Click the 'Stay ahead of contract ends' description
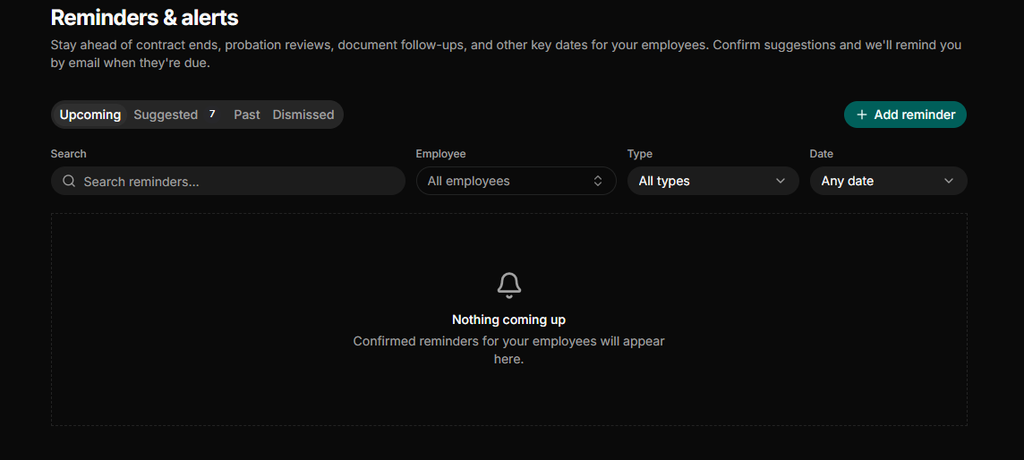The image size is (1024, 460). (506, 54)
